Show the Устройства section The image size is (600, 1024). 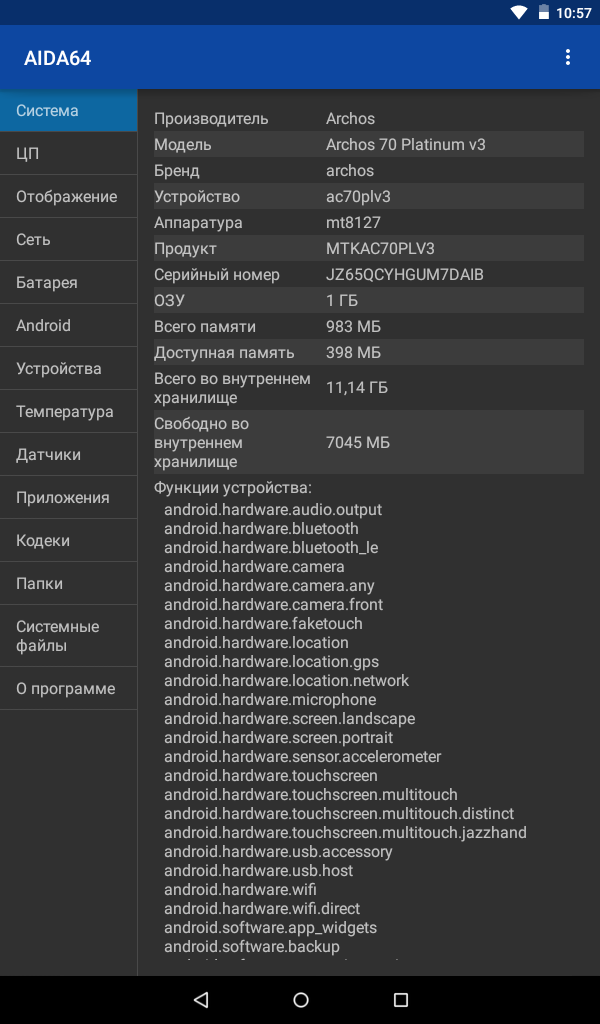tap(69, 368)
